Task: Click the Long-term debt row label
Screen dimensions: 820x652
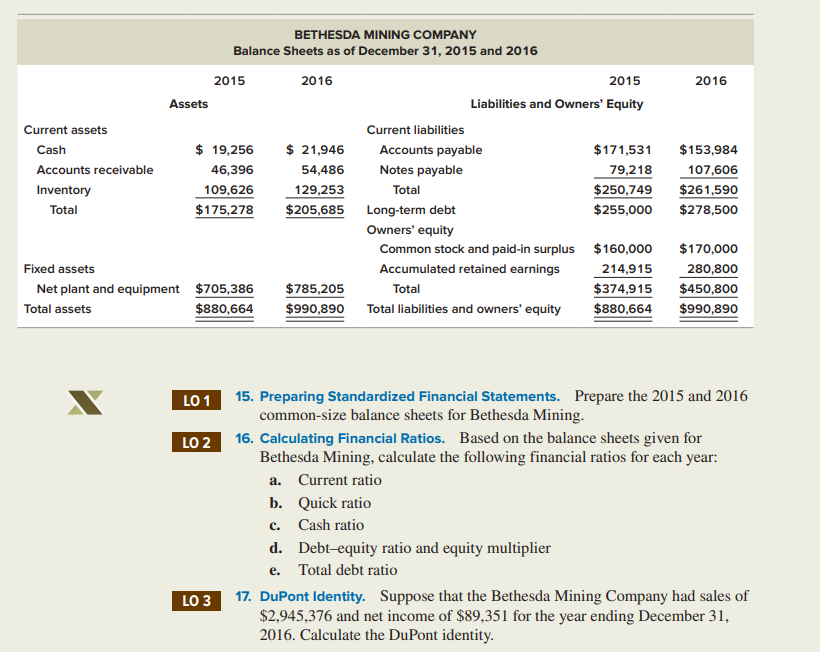Action: click(411, 210)
